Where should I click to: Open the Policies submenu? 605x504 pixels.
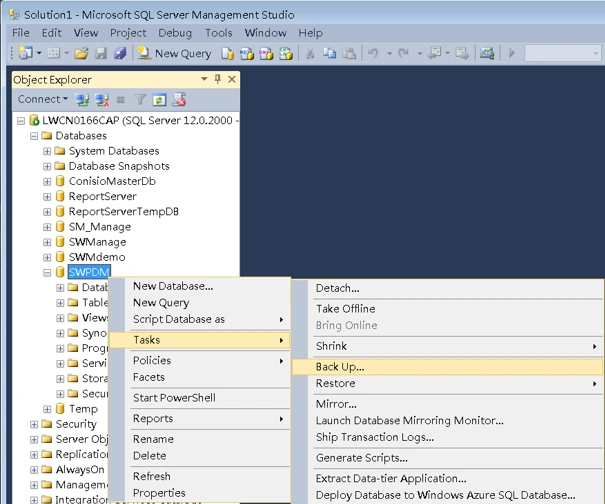point(199,361)
